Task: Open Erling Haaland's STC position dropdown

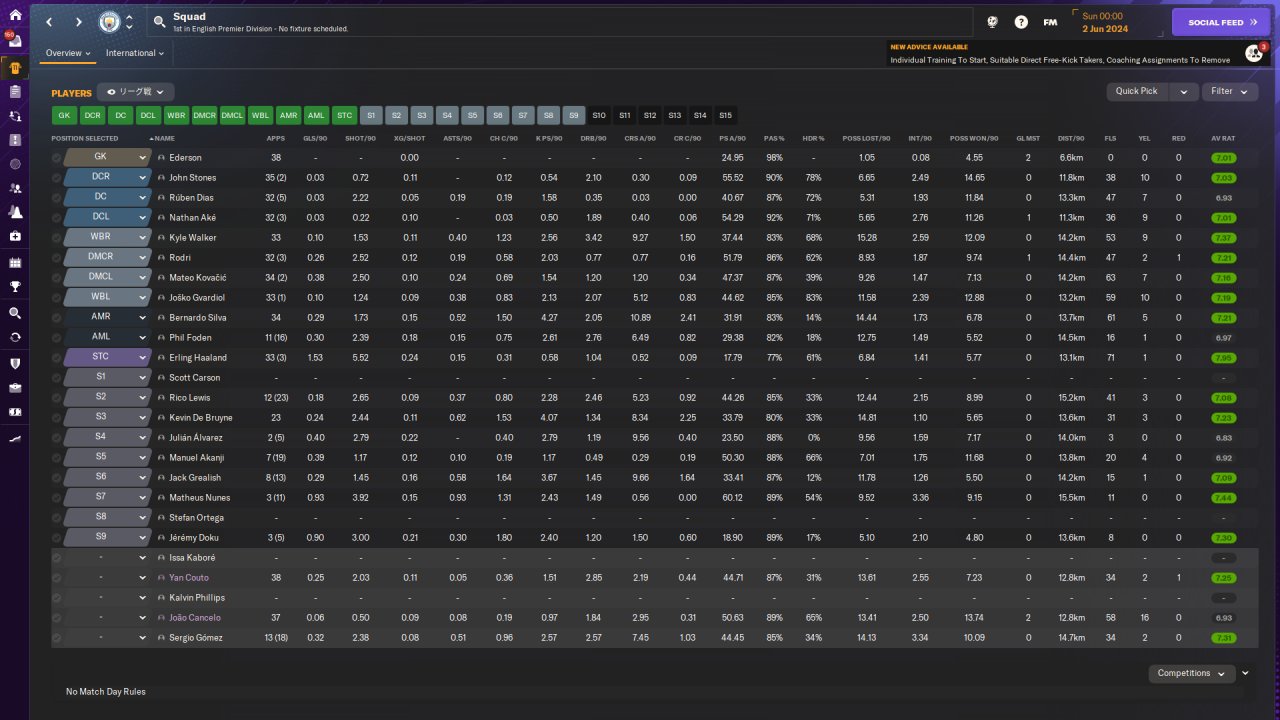Action: (106, 357)
